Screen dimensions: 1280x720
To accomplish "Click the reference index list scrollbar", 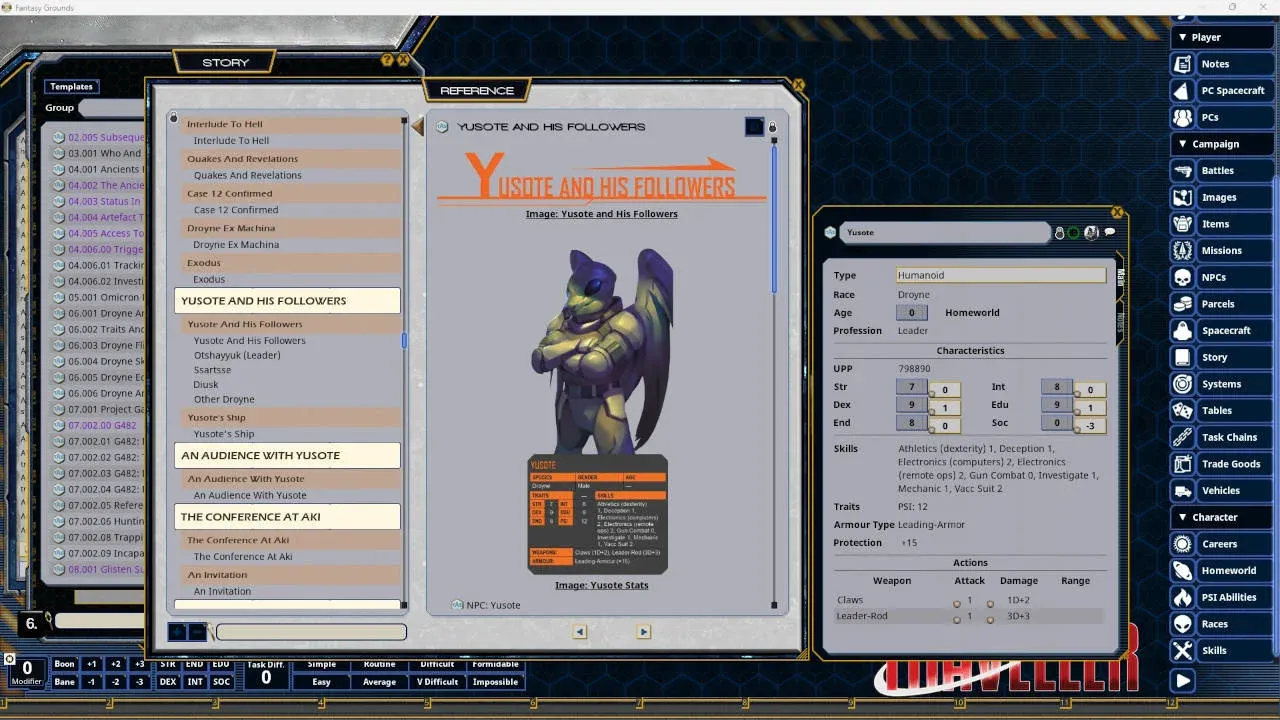I will tap(404, 341).
